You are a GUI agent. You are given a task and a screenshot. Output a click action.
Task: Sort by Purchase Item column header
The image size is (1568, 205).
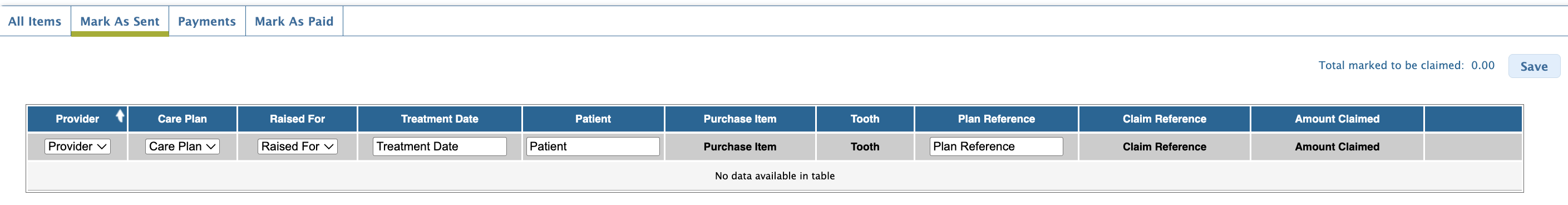[x=740, y=119]
